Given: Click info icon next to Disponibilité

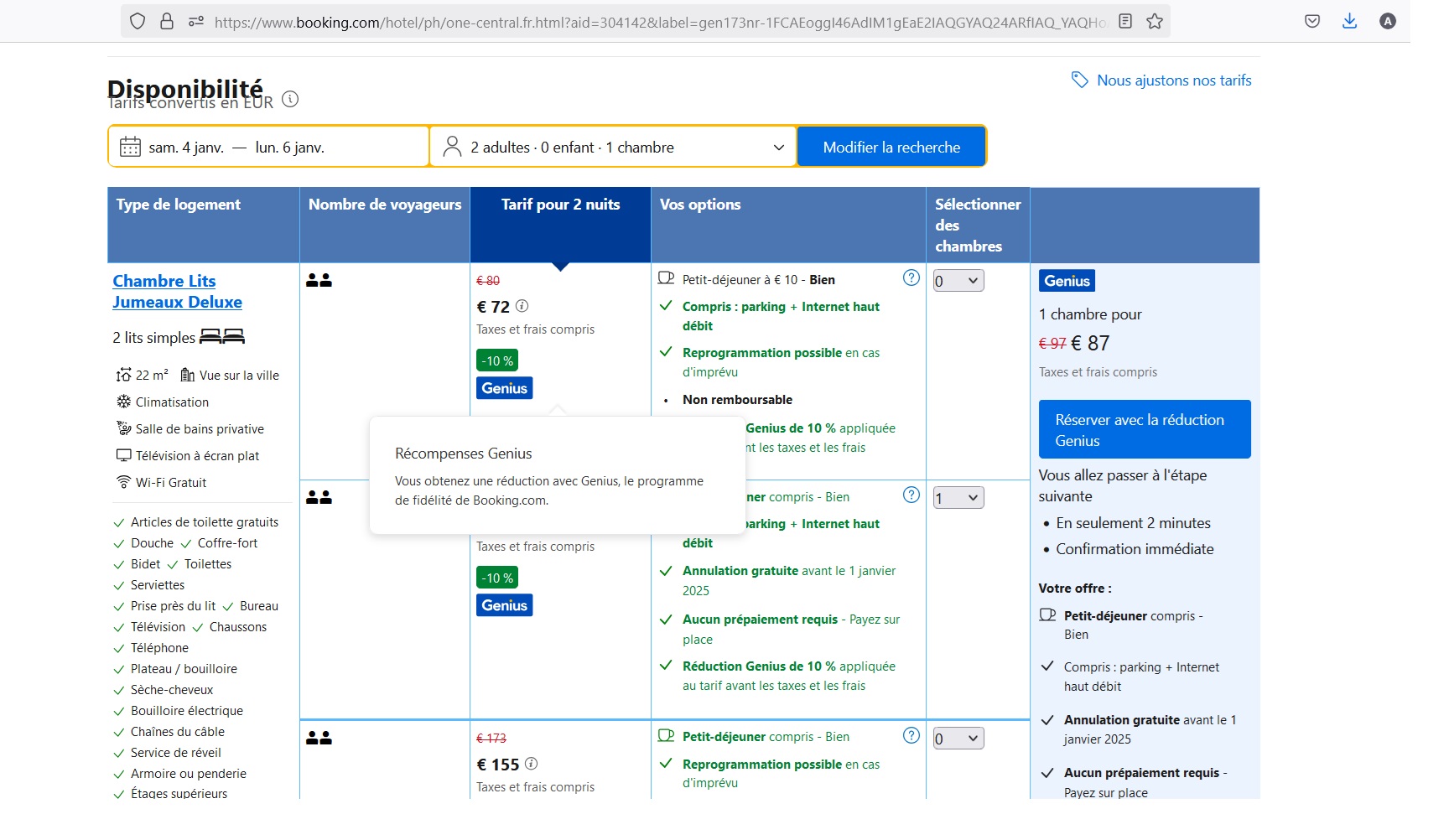Looking at the screenshot, I should tap(290, 99).
